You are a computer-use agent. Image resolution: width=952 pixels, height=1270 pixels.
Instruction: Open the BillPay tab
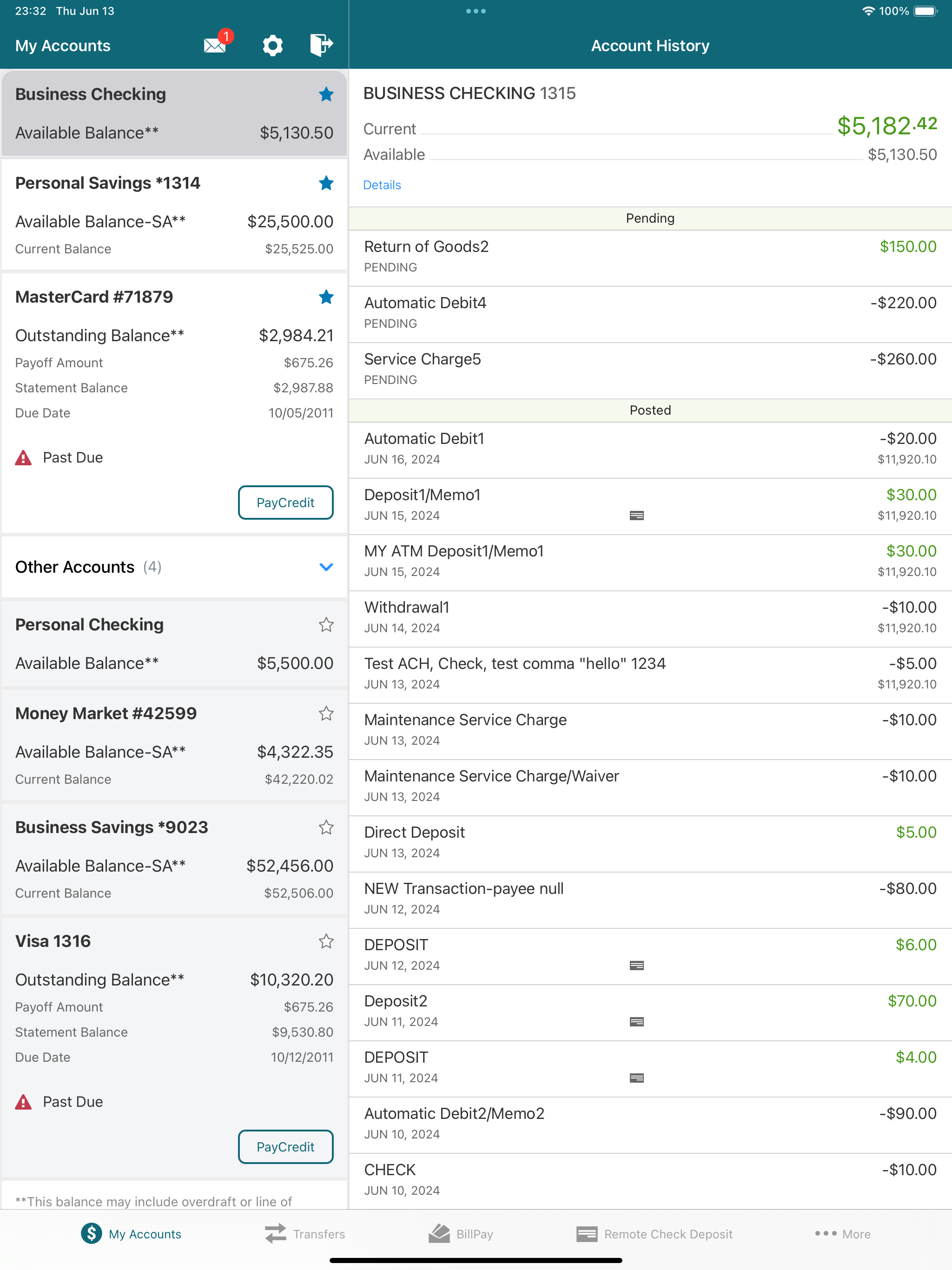point(461,1234)
